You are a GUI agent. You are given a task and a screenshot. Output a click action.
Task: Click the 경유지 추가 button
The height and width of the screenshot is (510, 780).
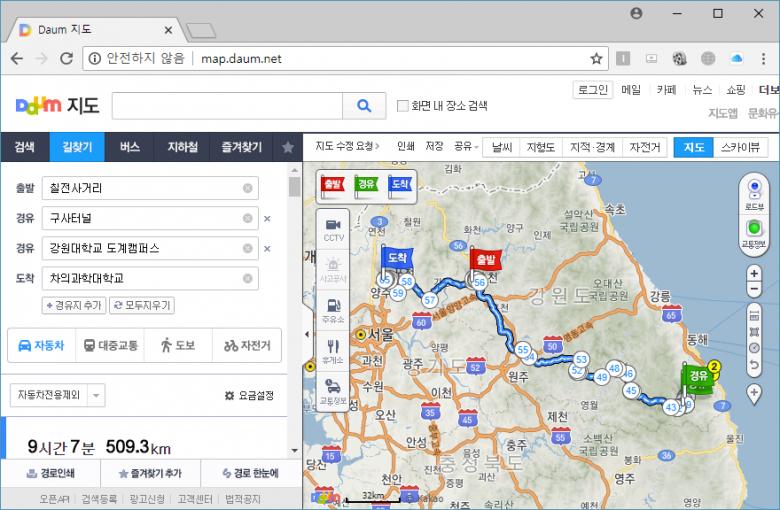[x=73, y=305]
